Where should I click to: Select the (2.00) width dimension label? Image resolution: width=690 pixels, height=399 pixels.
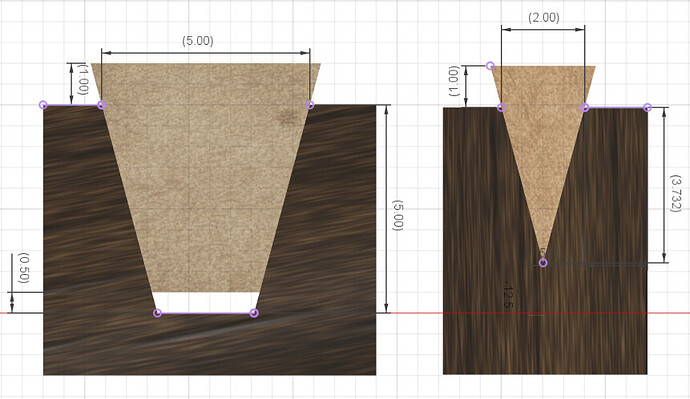[544, 18]
